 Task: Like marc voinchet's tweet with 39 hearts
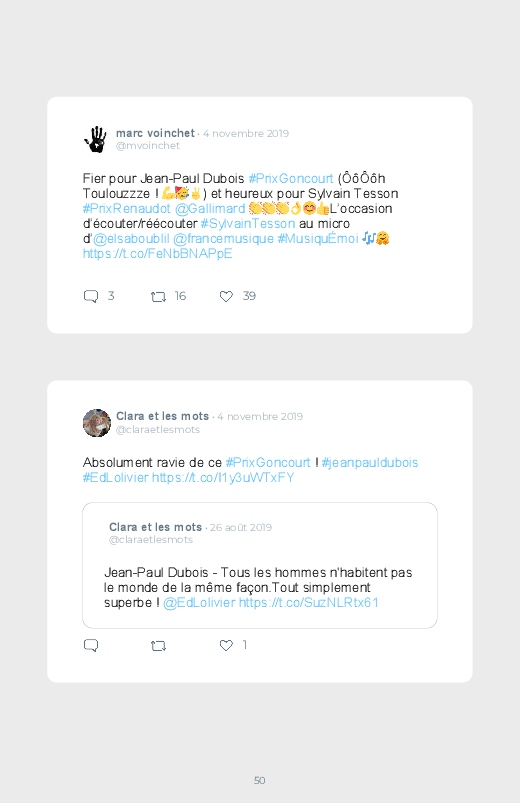click(x=226, y=296)
